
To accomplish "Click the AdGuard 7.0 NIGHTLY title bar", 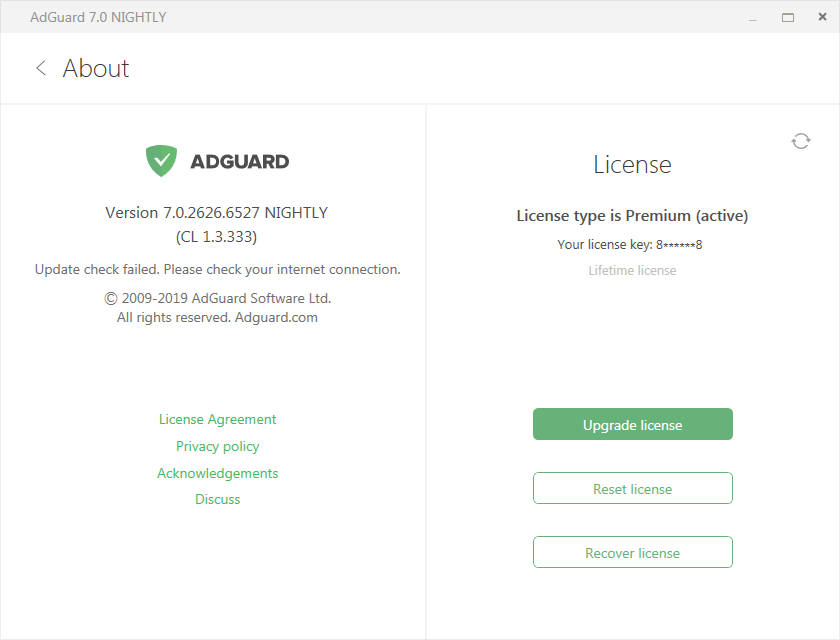I will [98, 17].
